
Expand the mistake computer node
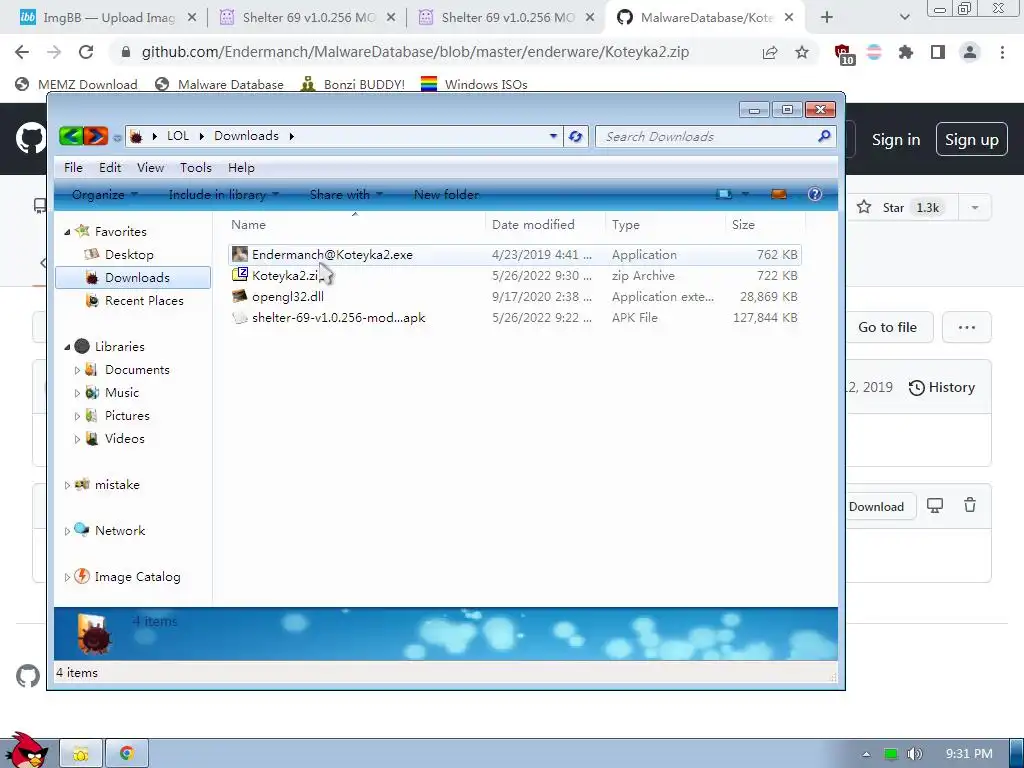tap(67, 485)
